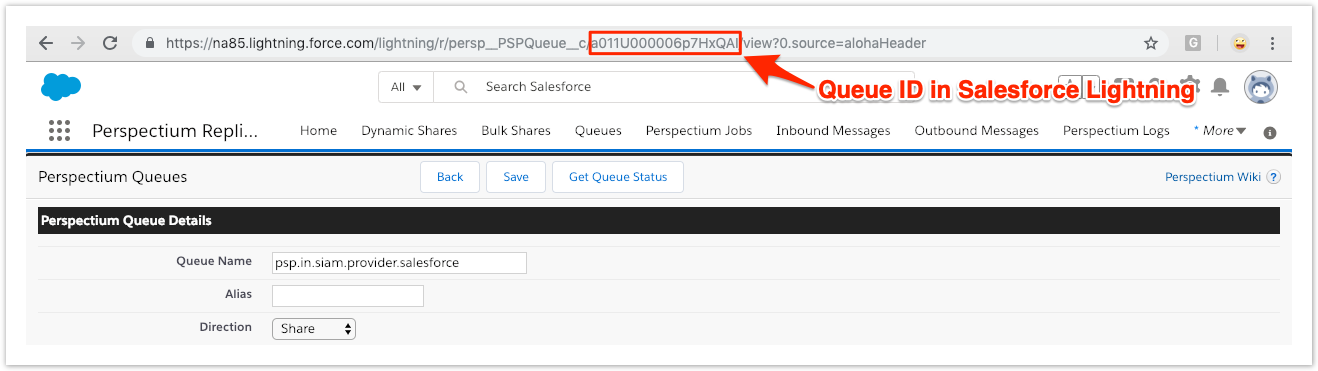Switch to the Dynamic Shares tab
The height and width of the screenshot is (371, 1318).
pos(409,131)
